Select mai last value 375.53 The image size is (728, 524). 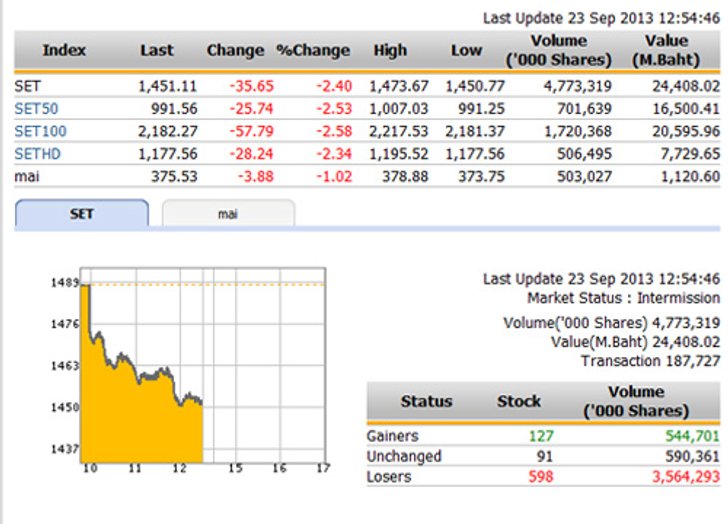174,176
